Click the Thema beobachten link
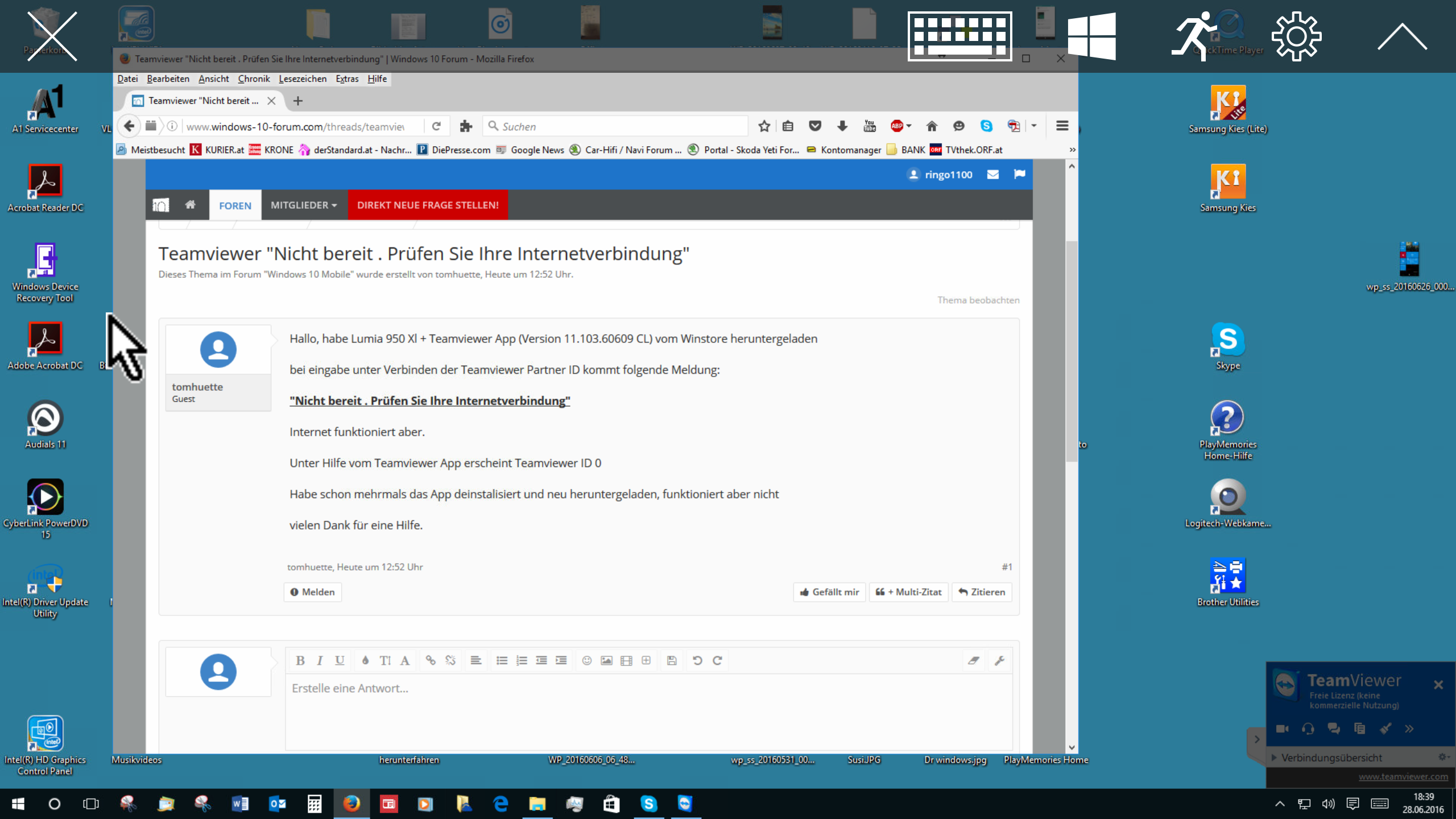This screenshot has height=819, width=1456. point(978,300)
